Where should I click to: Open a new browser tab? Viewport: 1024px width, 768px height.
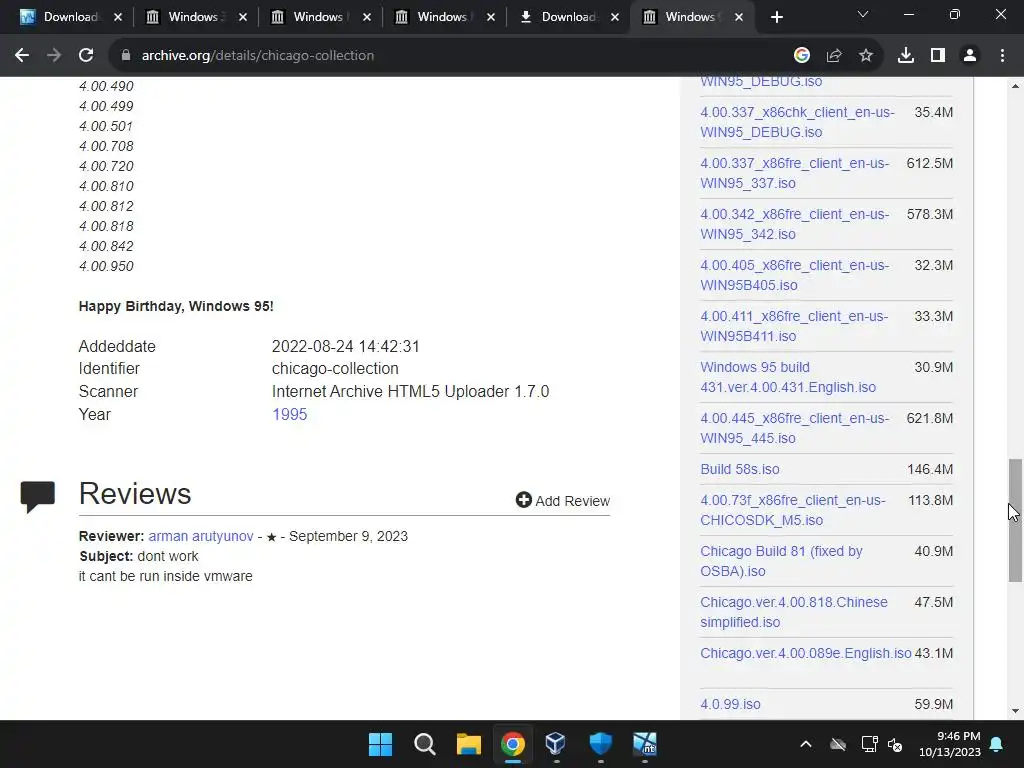(x=776, y=17)
